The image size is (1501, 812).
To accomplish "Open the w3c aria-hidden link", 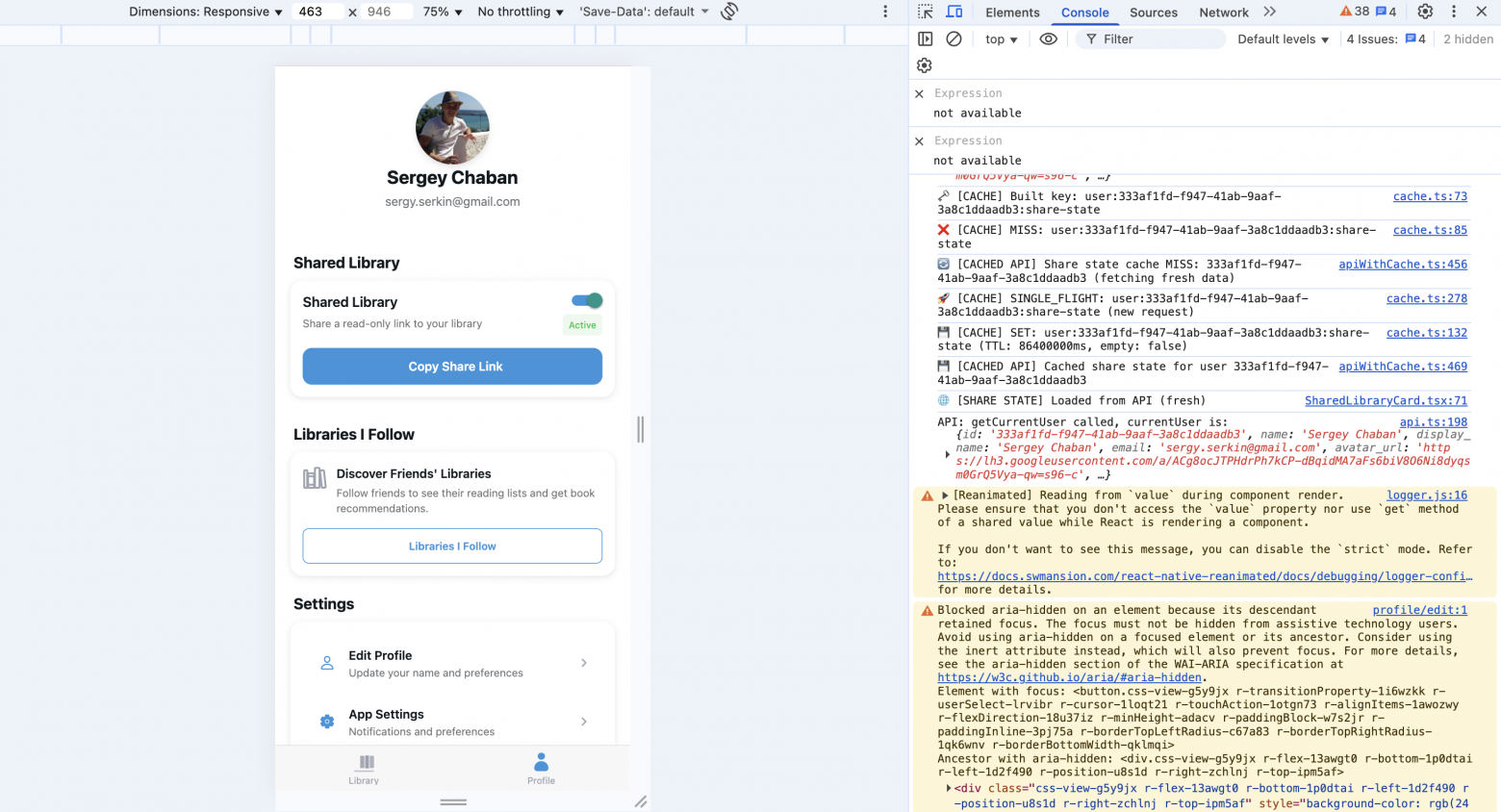I will click(x=1071, y=677).
